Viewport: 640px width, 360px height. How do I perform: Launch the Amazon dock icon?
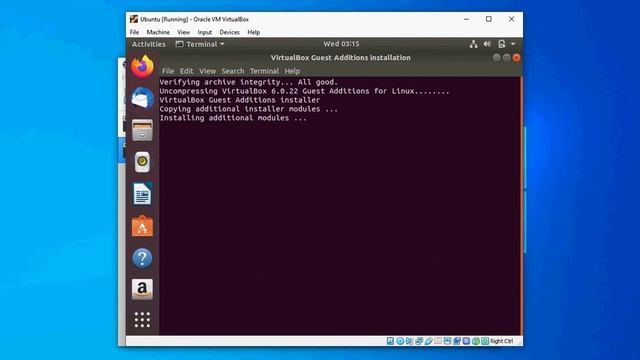coord(142,289)
